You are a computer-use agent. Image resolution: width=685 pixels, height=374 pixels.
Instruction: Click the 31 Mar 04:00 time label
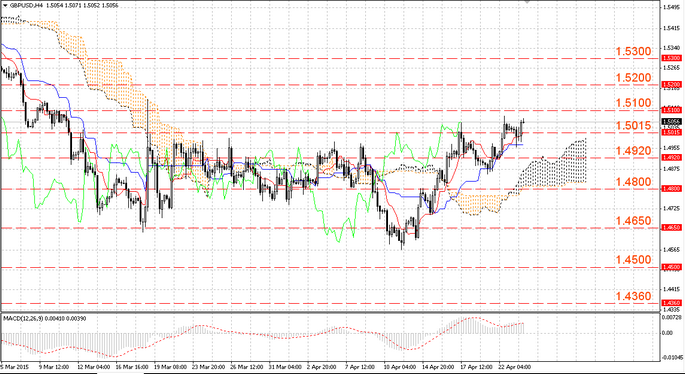point(285,367)
